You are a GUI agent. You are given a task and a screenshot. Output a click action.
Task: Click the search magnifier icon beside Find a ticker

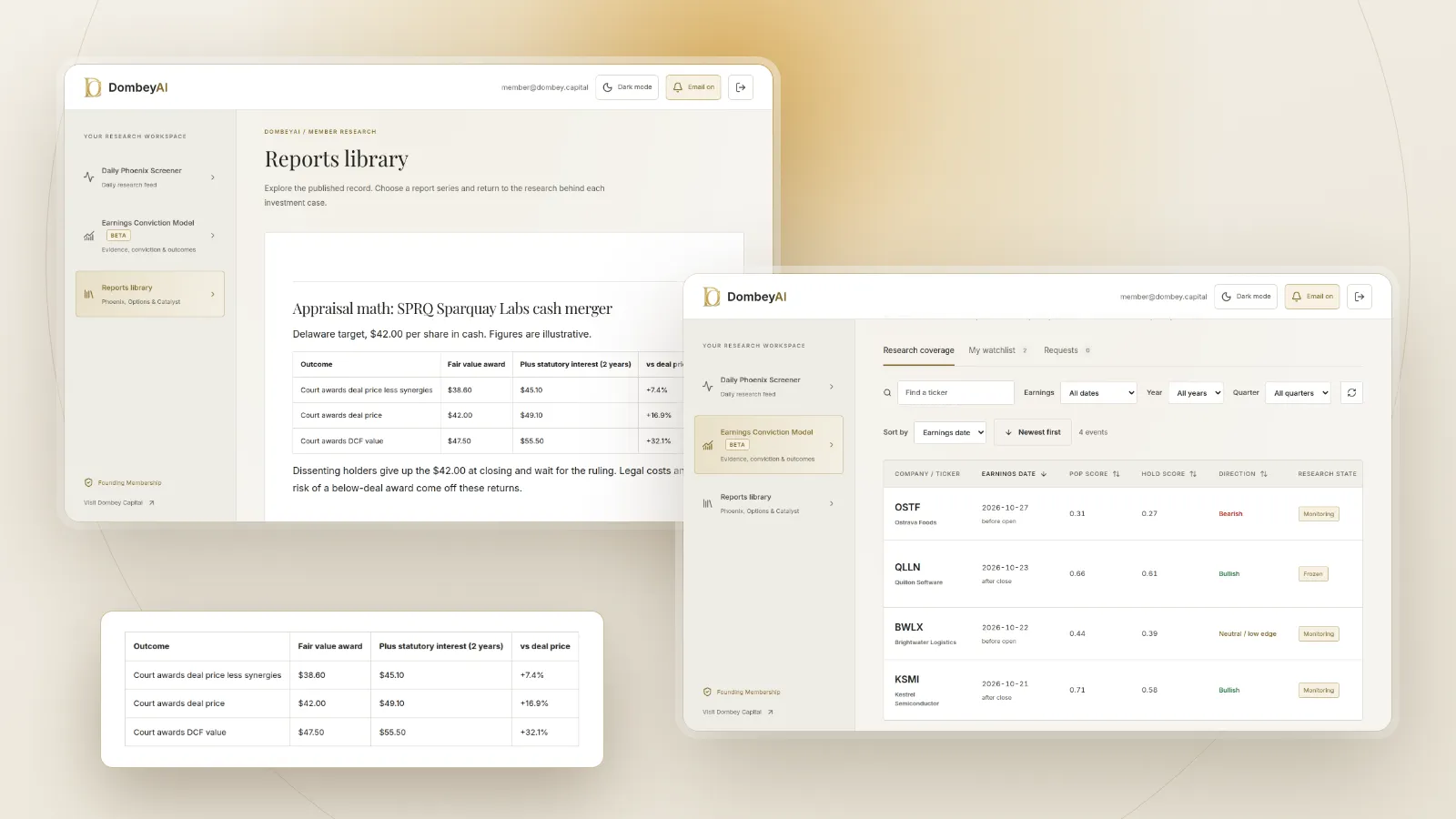click(x=887, y=393)
